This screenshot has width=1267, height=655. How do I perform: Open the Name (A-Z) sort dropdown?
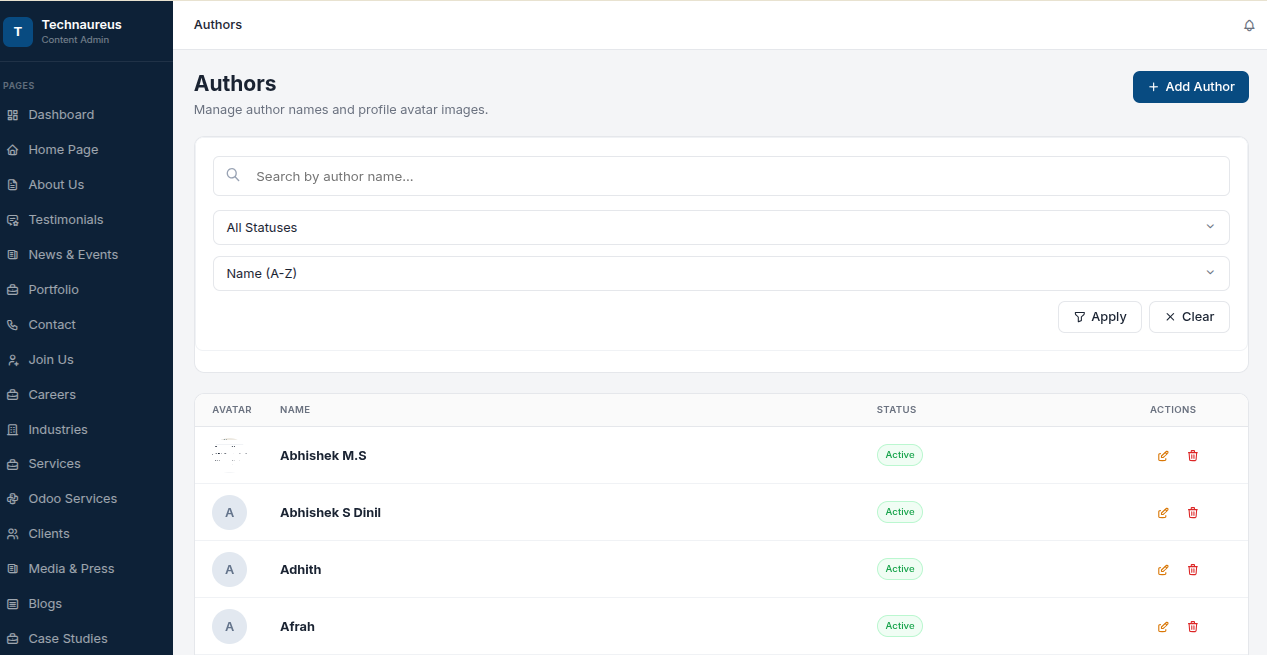(x=721, y=273)
